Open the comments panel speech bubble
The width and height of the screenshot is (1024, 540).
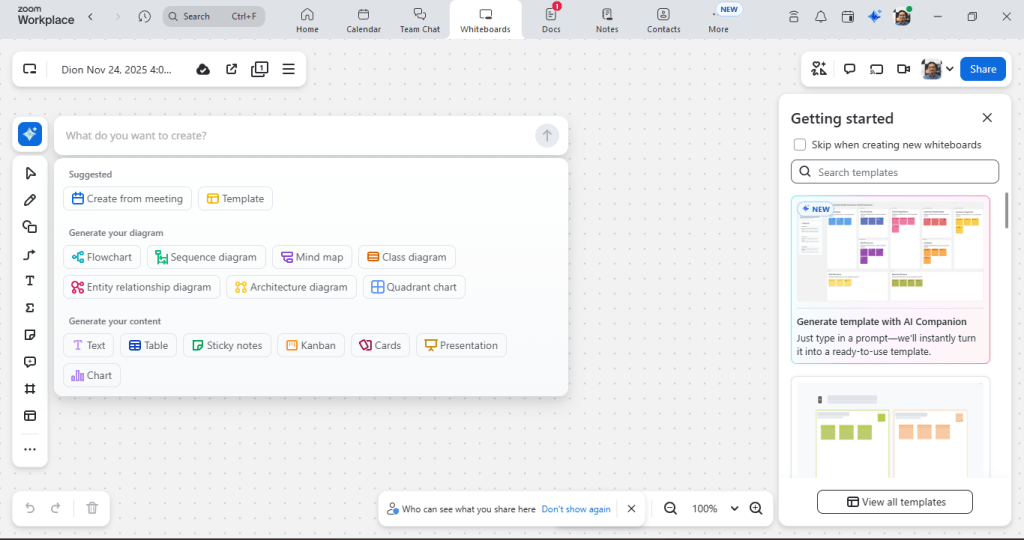(850, 69)
